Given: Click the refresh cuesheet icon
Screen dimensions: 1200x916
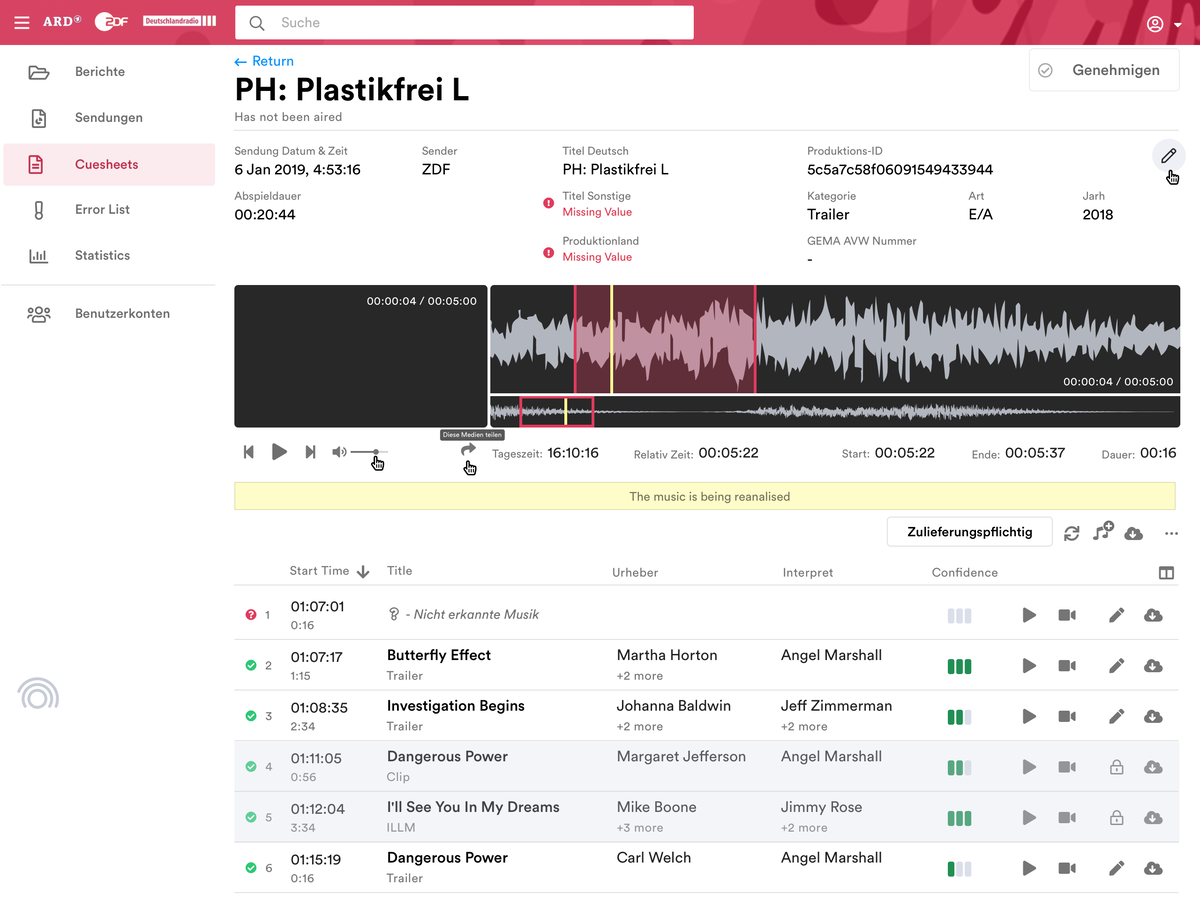Looking at the screenshot, I should point(1071,532).
